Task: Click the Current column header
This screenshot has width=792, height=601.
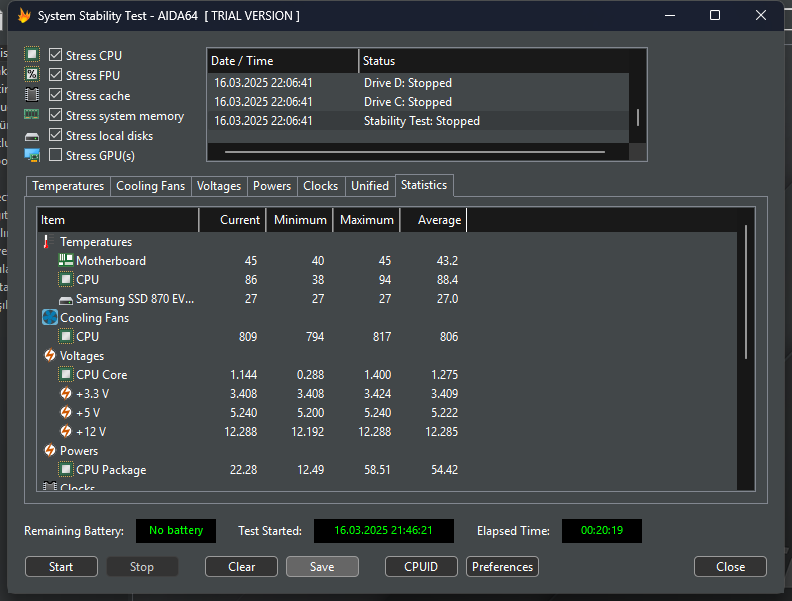Action: tap(233, 220)
